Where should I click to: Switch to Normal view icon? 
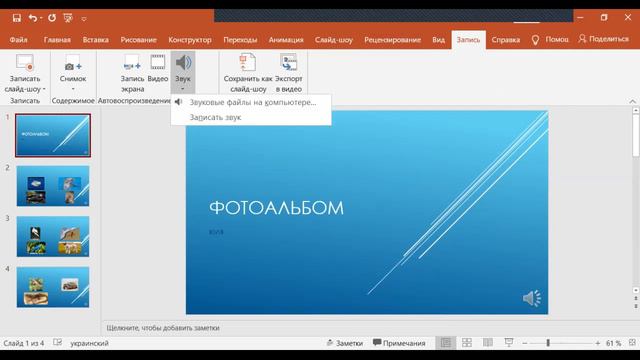tap(446, 343)
